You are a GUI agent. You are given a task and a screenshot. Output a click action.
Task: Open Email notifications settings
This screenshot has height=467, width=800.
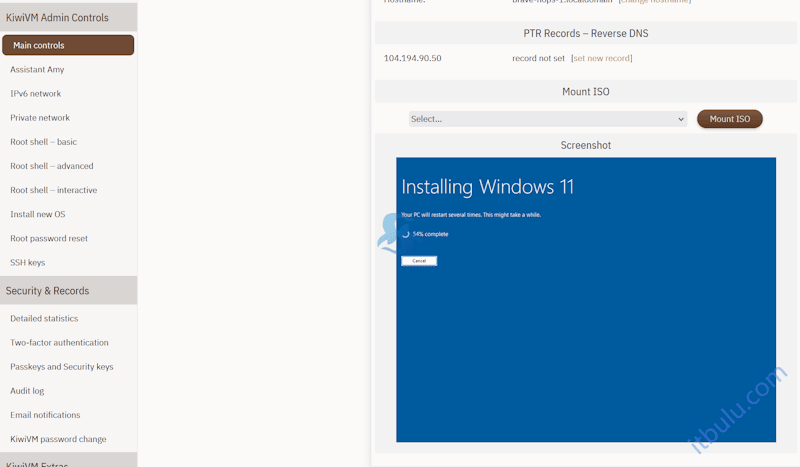45,415
